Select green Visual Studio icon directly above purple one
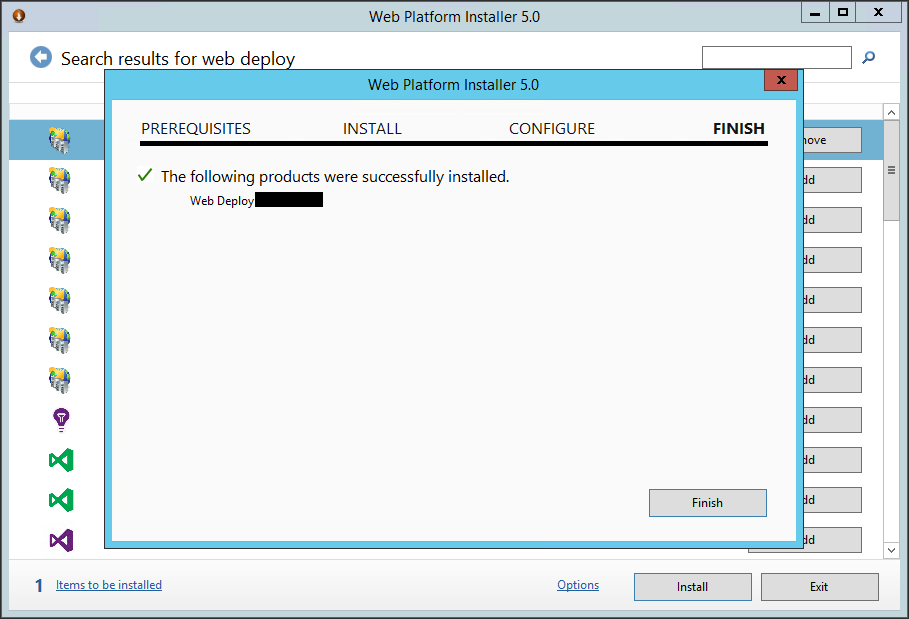This screenshot has width=909, height=619. click(x=61, y=500)
